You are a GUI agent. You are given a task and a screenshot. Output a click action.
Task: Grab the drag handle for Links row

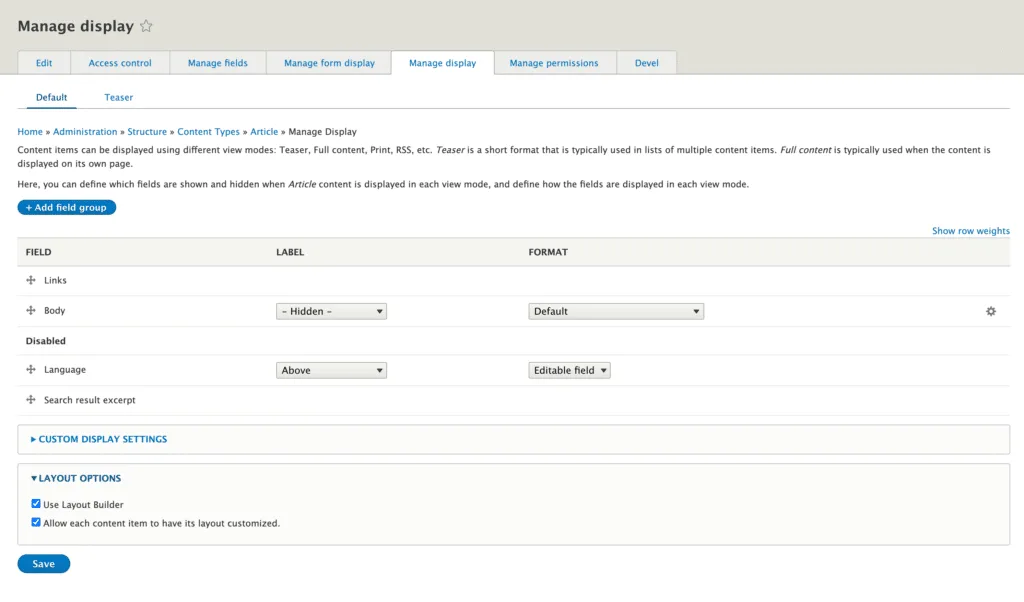pos(31,280)
